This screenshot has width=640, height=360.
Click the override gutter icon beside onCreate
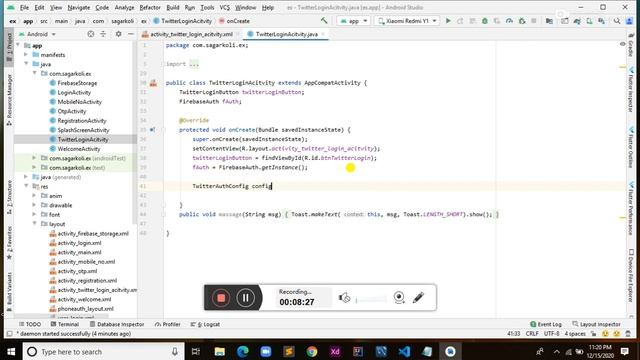click(x=152, y=130)
